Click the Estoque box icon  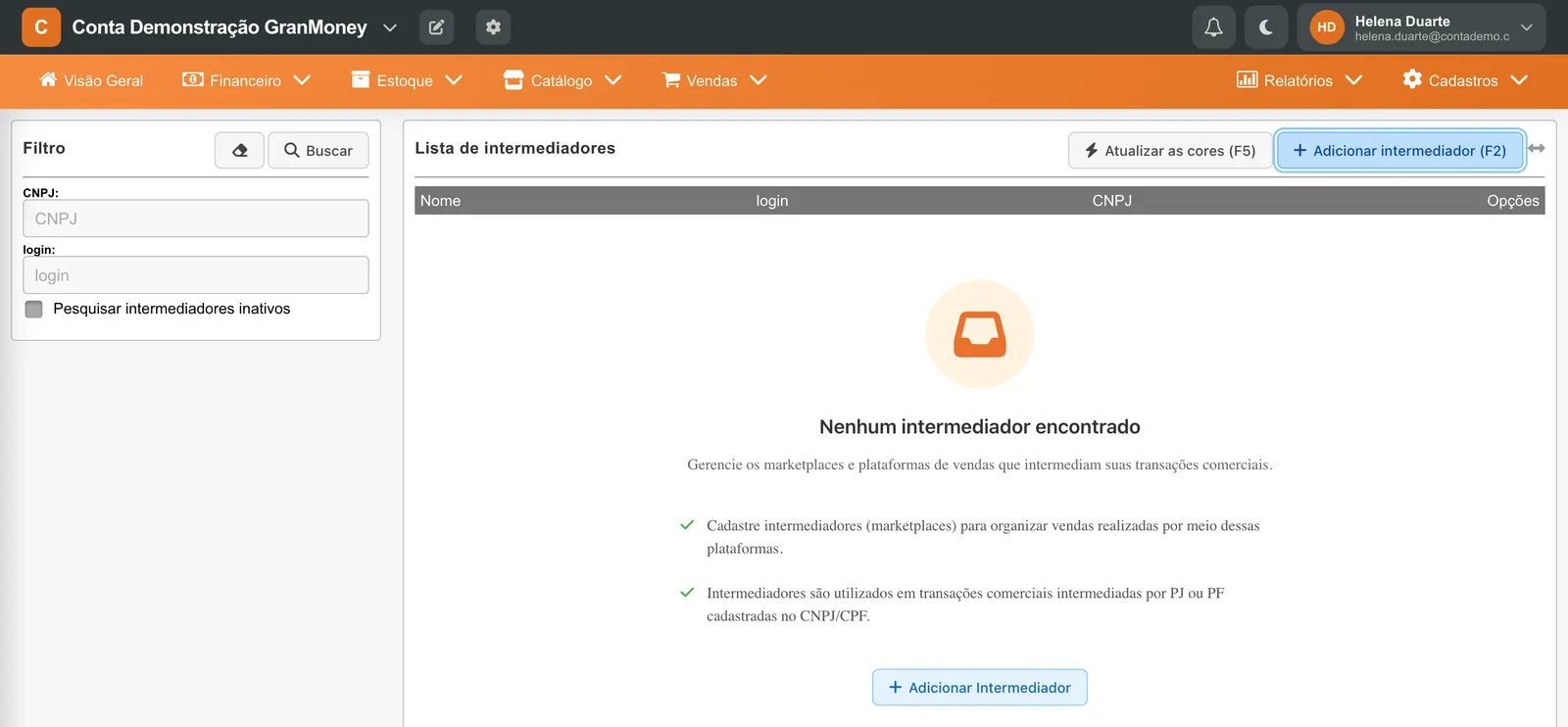[361, 79]
